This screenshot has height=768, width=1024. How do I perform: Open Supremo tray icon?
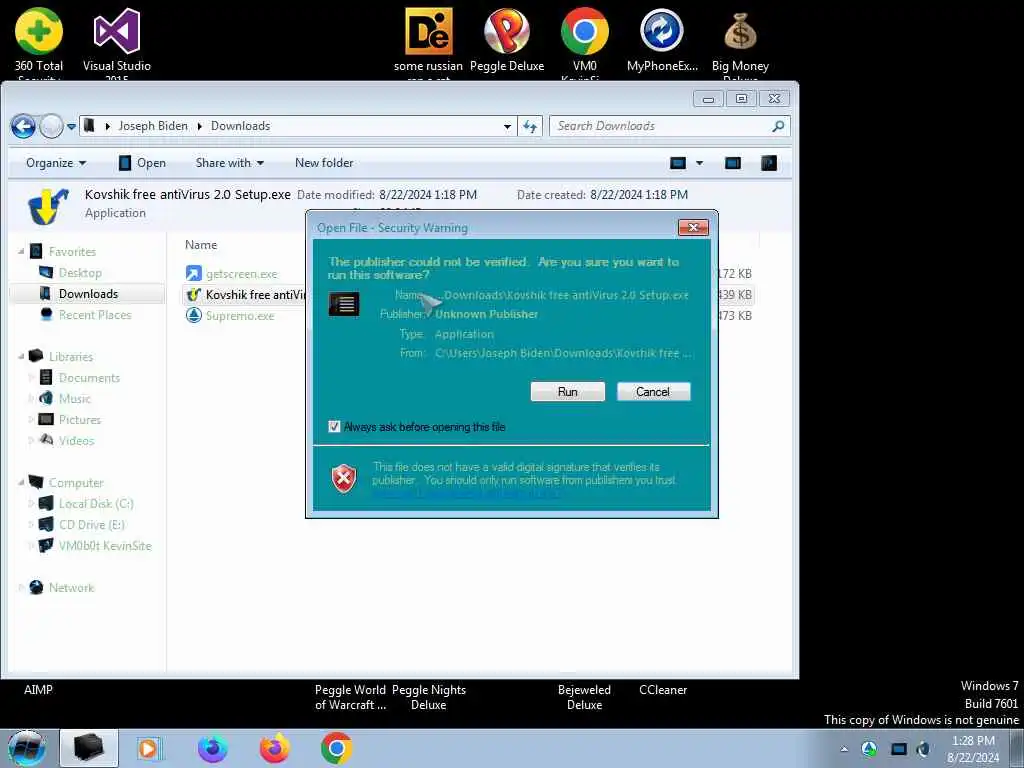(x=869, y=749)
